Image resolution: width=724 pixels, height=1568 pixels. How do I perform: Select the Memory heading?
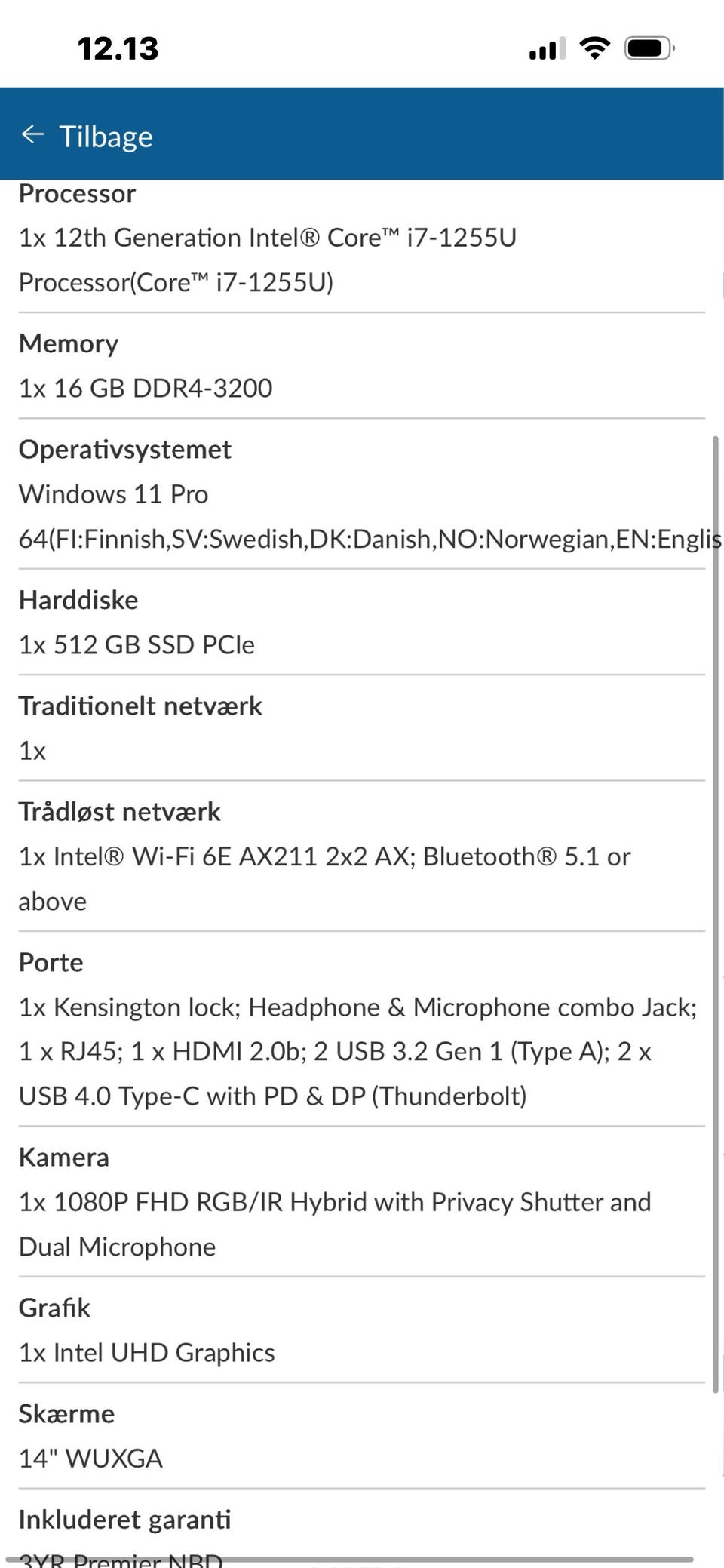click(x=69, y=344)
